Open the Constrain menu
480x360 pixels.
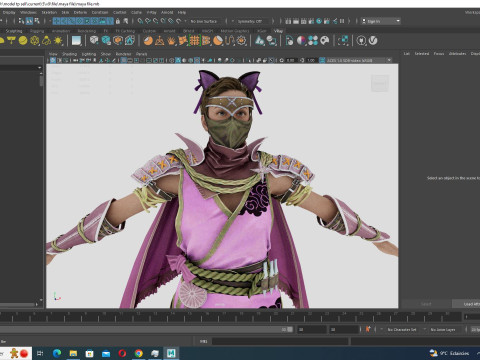pyautogui.click(x=100, y=12)
